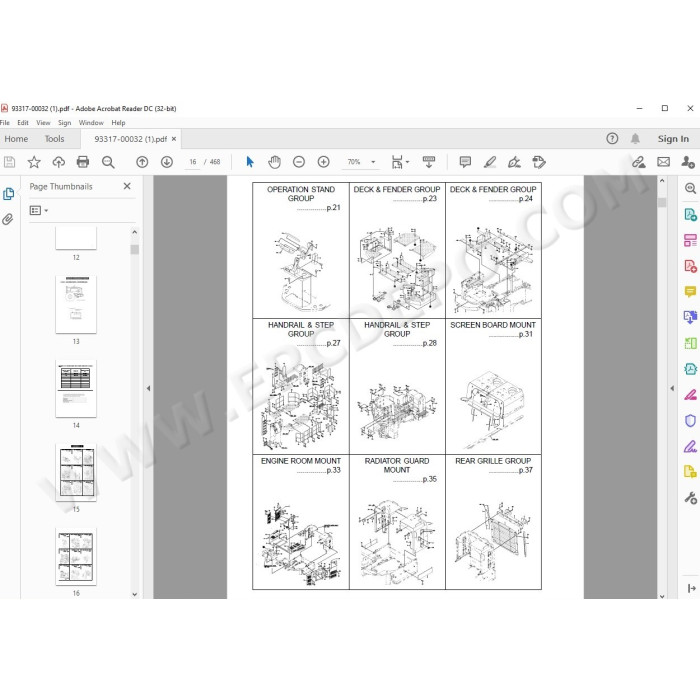Open the View menu
Image resolution: width=700 pixels, height=700 pixels.
tap(43, 123)
